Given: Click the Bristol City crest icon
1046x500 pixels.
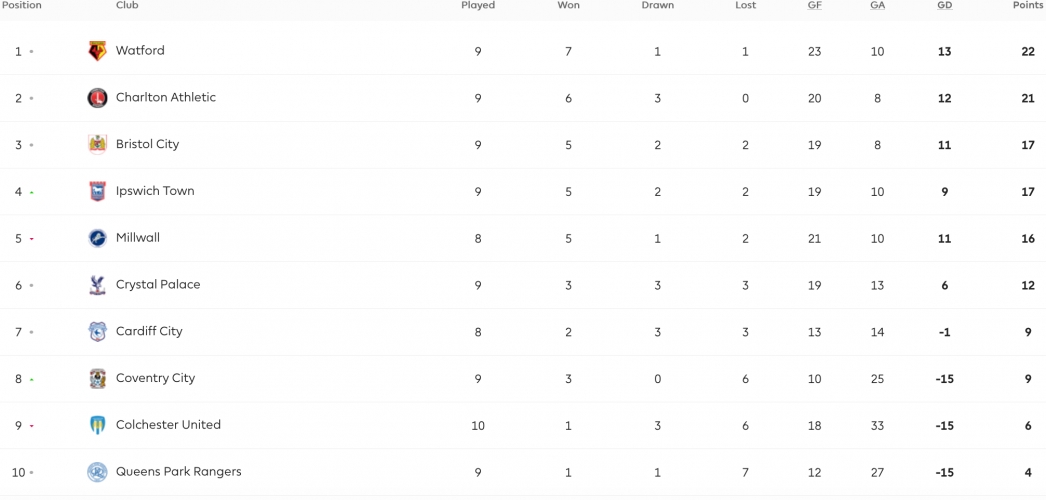Looking at the screenshot, I should [x=97, y=145].
